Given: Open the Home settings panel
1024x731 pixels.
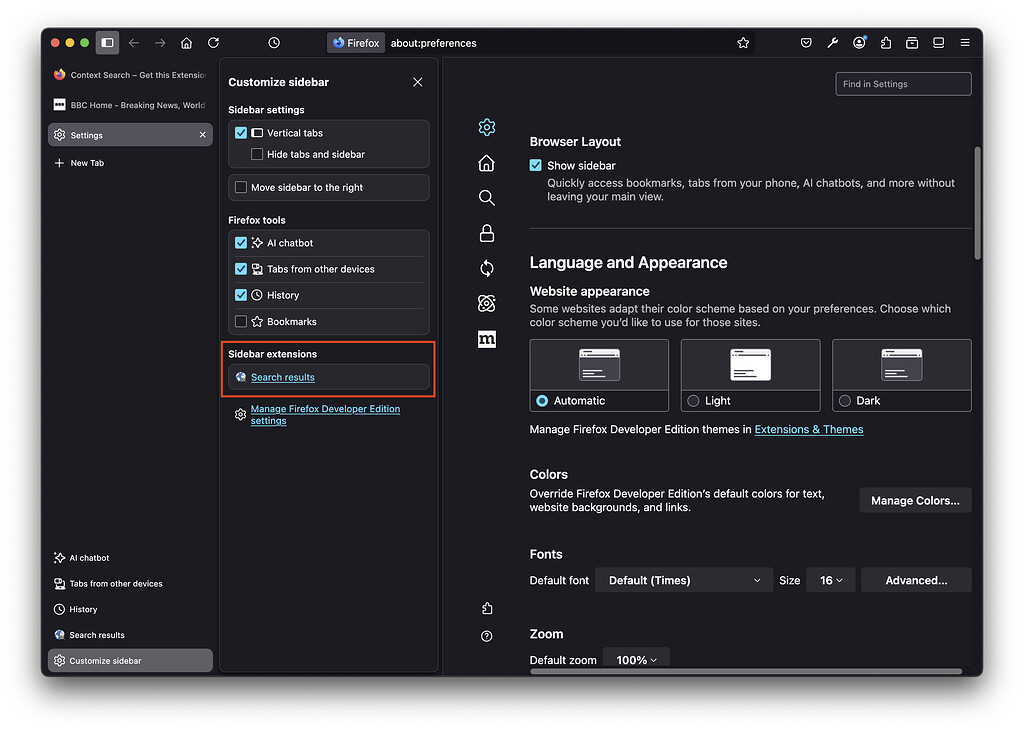Looking at the screenshot, I should (x=487, y=162).
